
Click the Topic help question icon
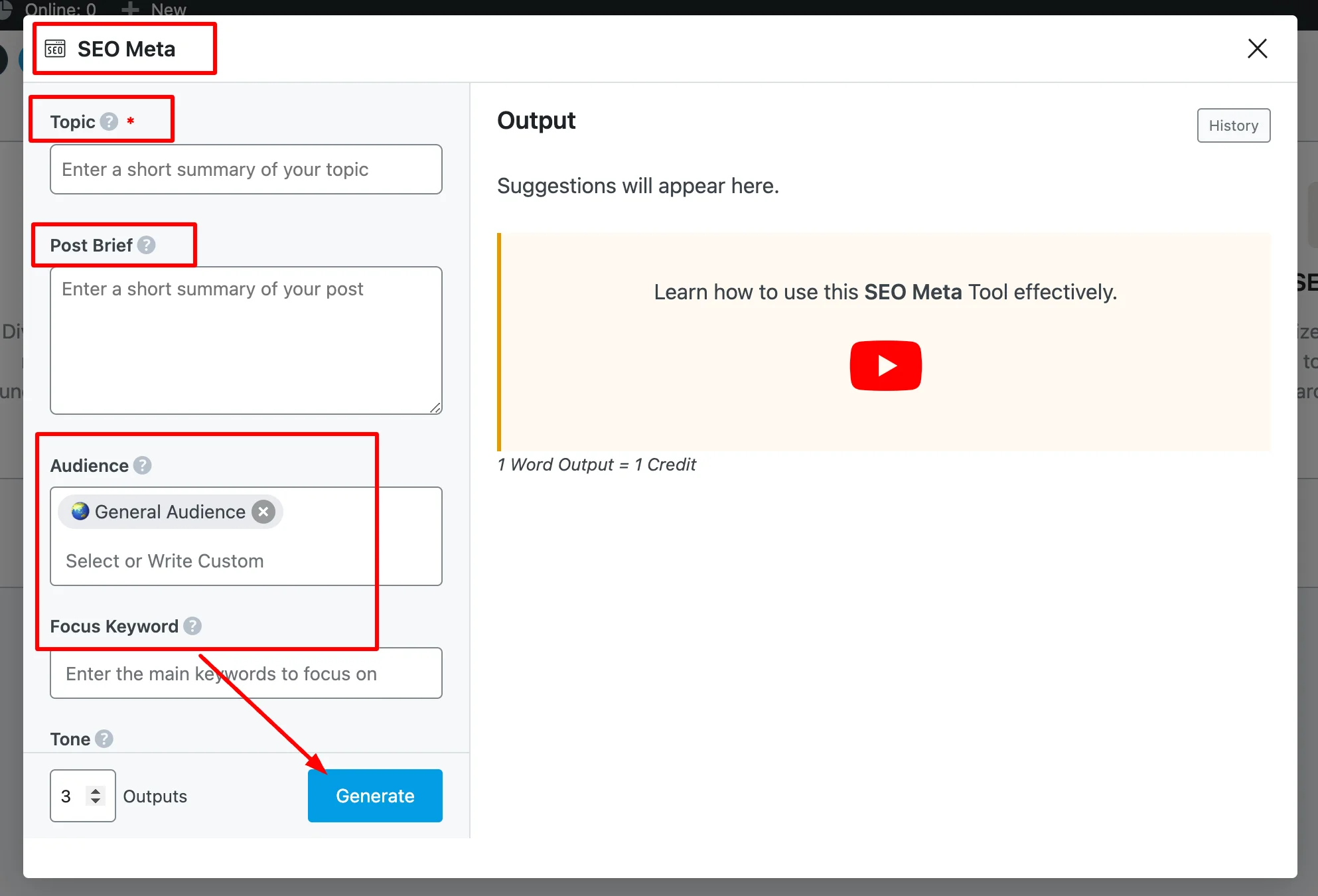[x=109, y=121]
